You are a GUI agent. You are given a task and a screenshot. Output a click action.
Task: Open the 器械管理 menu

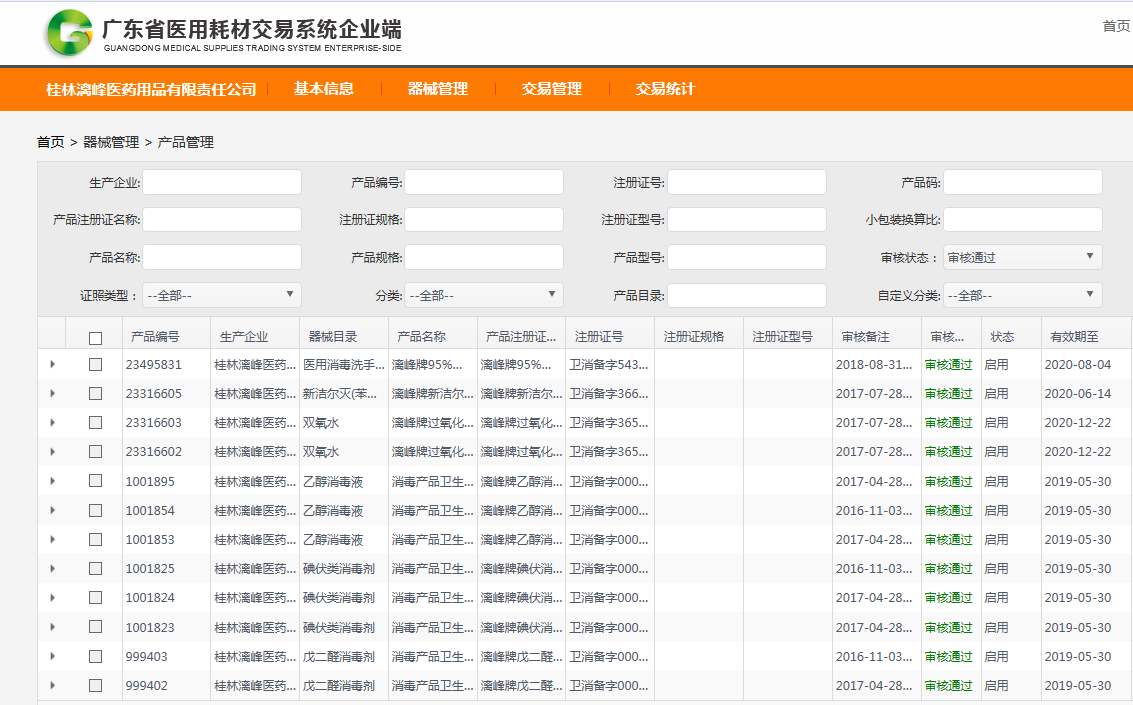(438, 89)
